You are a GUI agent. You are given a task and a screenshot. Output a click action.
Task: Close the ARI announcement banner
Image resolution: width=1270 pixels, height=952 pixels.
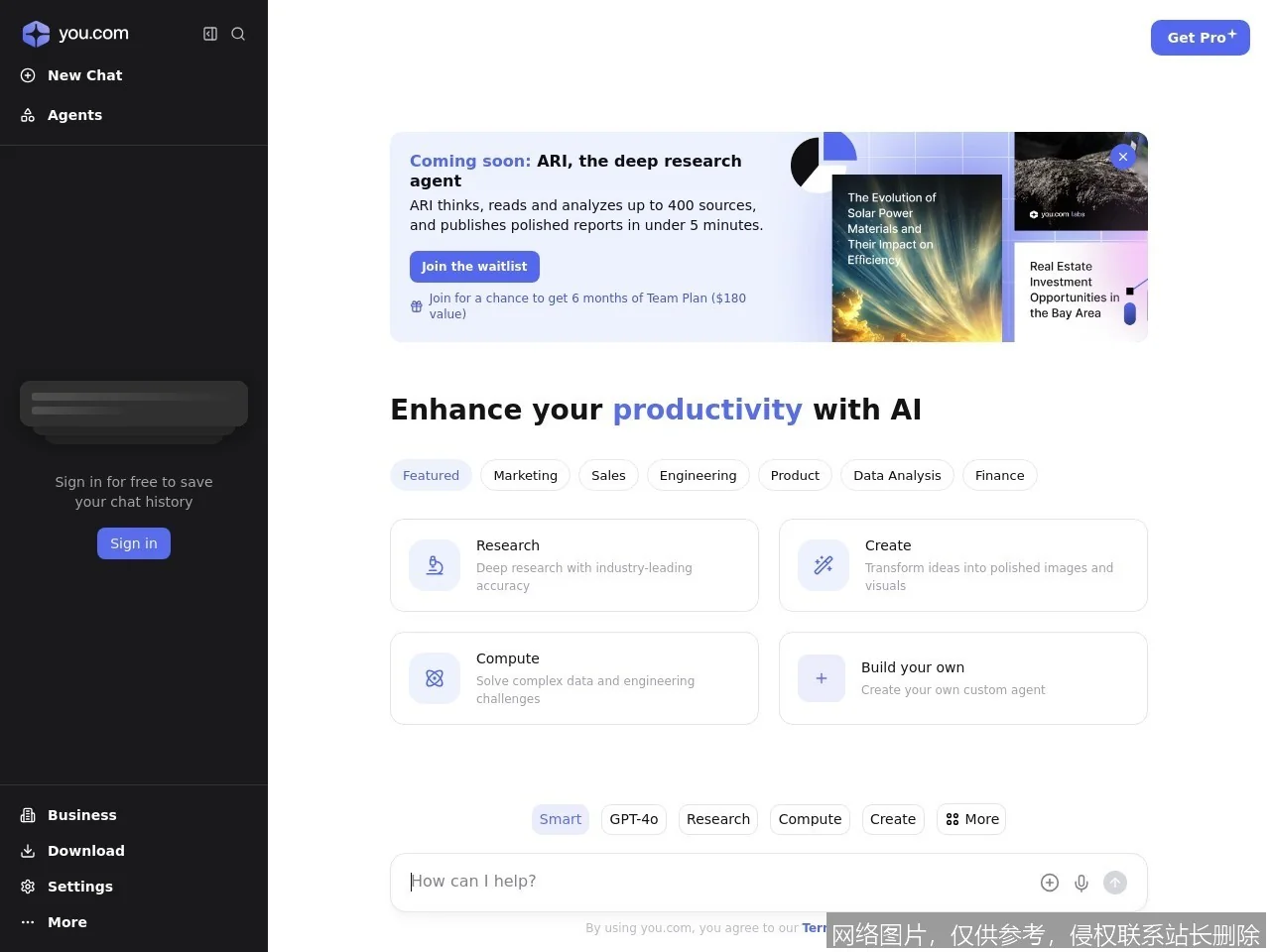1123,157
